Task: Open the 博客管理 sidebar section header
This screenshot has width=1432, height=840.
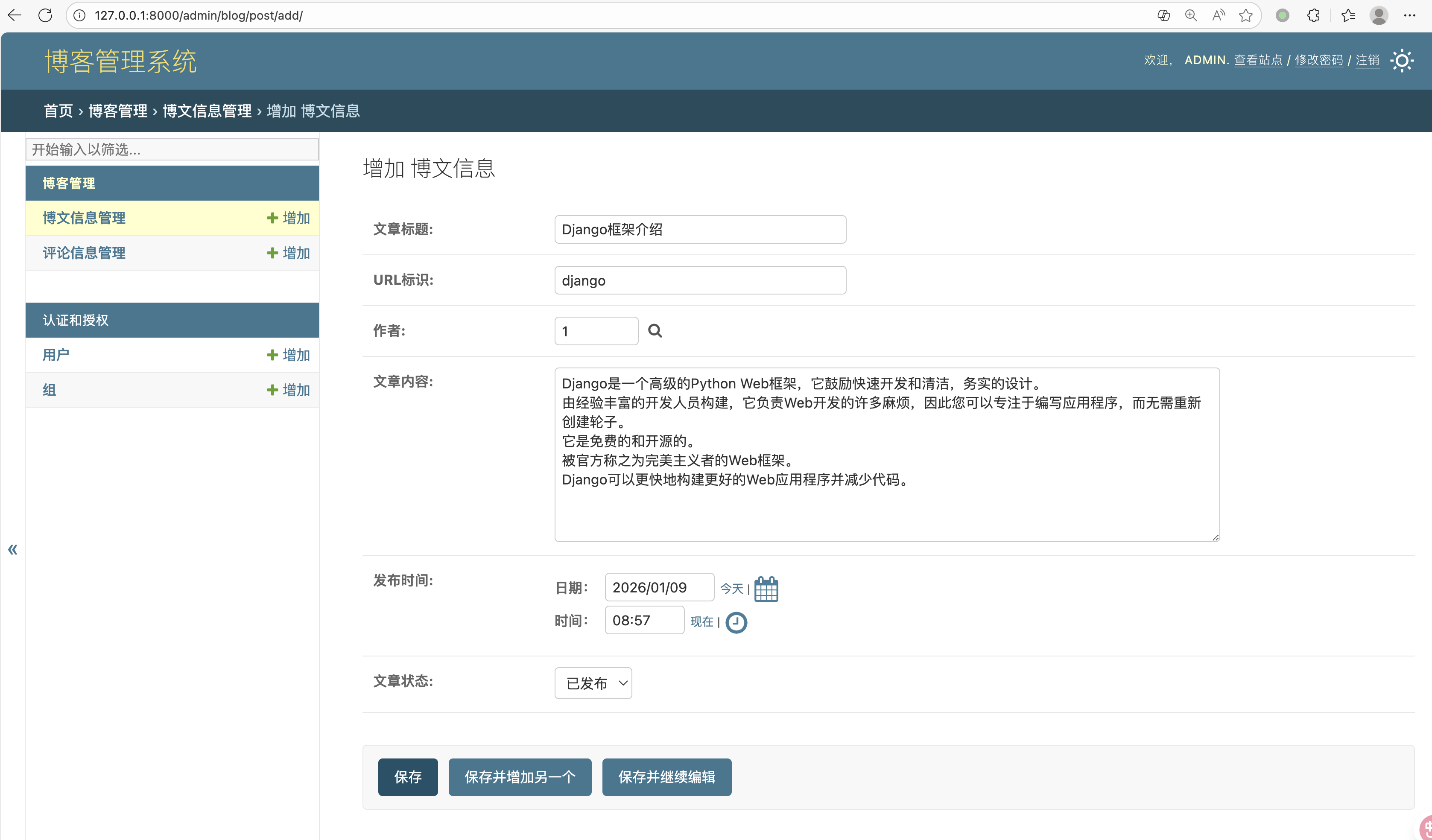Action: click(69, 183)
